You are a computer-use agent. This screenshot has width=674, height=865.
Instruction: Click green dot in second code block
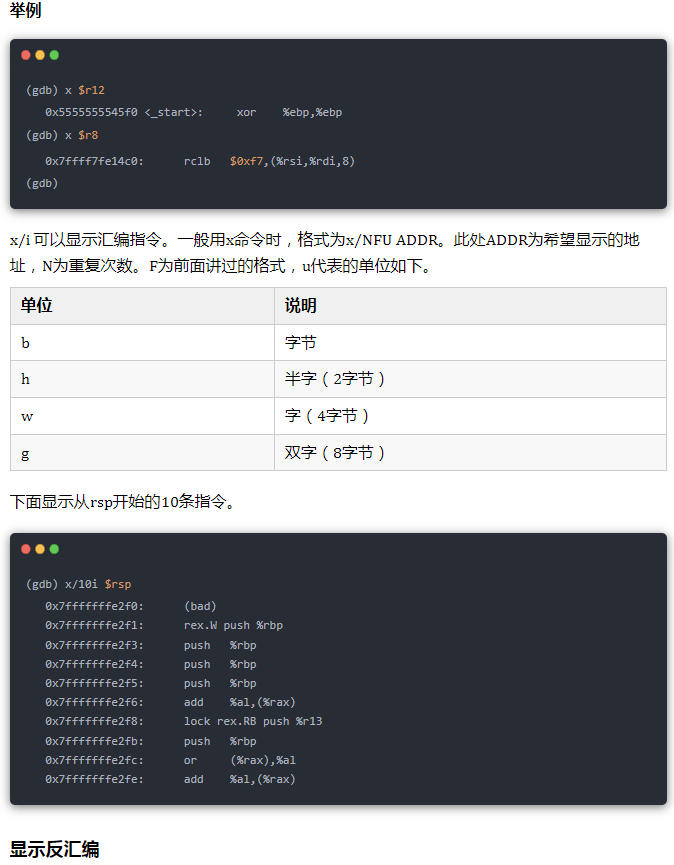(x=54, y=549)
